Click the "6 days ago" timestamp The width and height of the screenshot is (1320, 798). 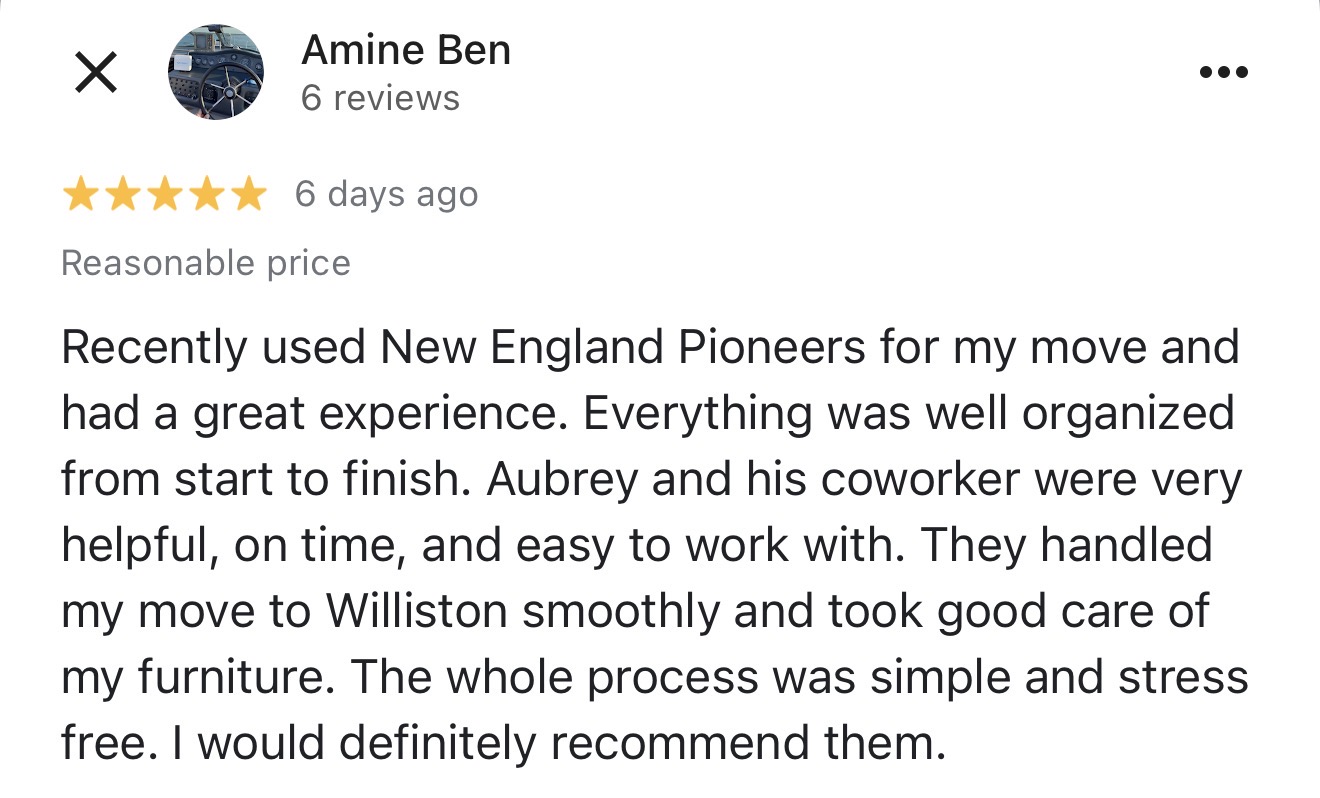coord(386,194)
